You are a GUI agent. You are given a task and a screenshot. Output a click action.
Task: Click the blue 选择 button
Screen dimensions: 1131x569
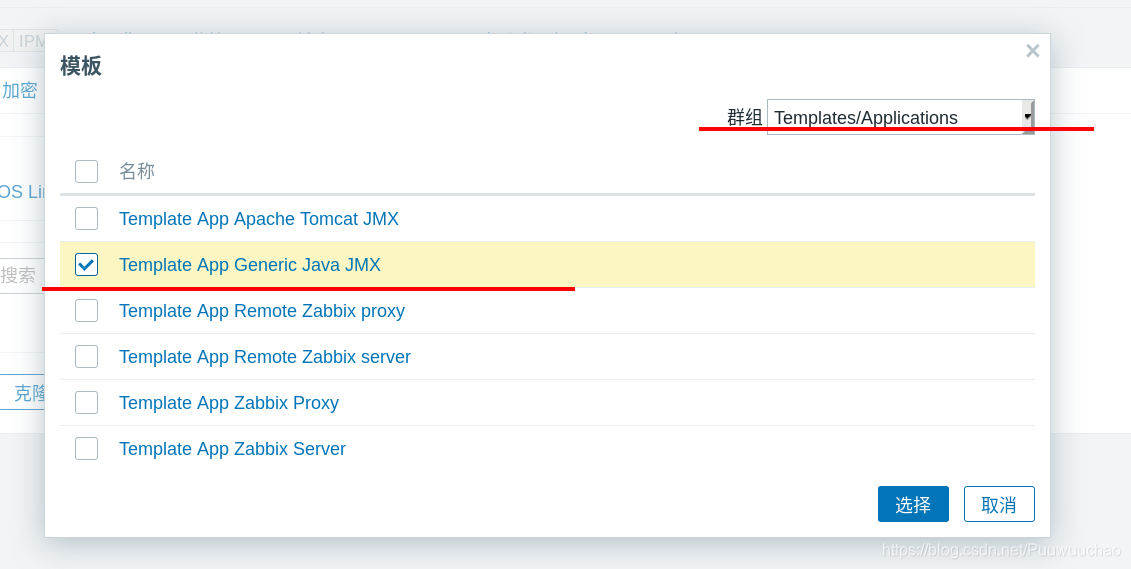coord(913,504)
